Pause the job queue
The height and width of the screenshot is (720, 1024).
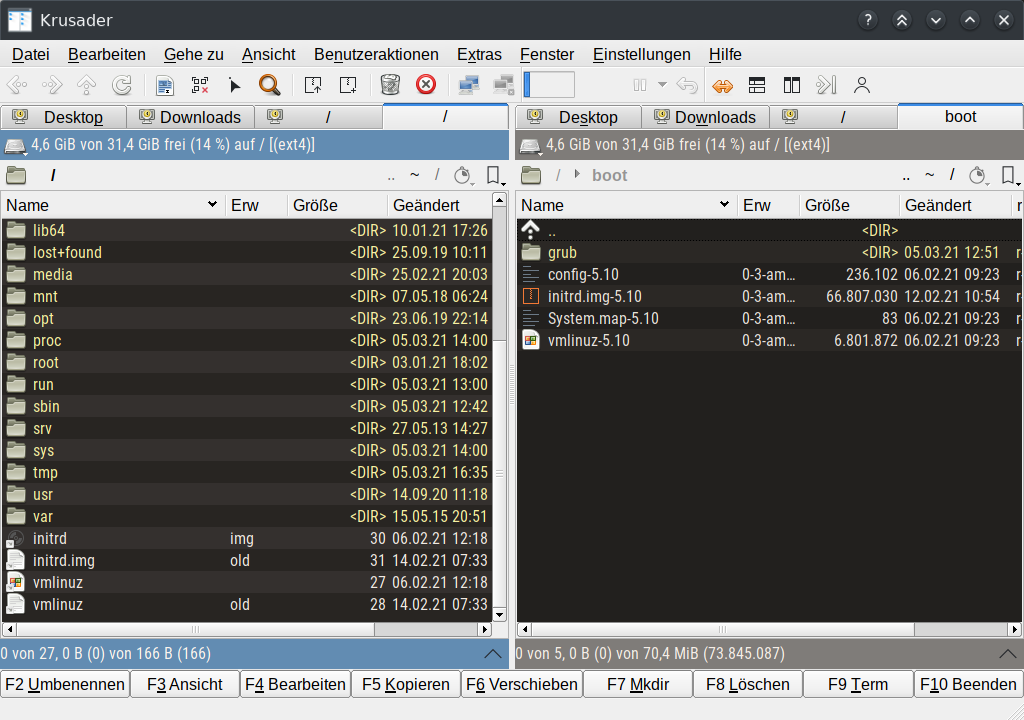[640, 85]
